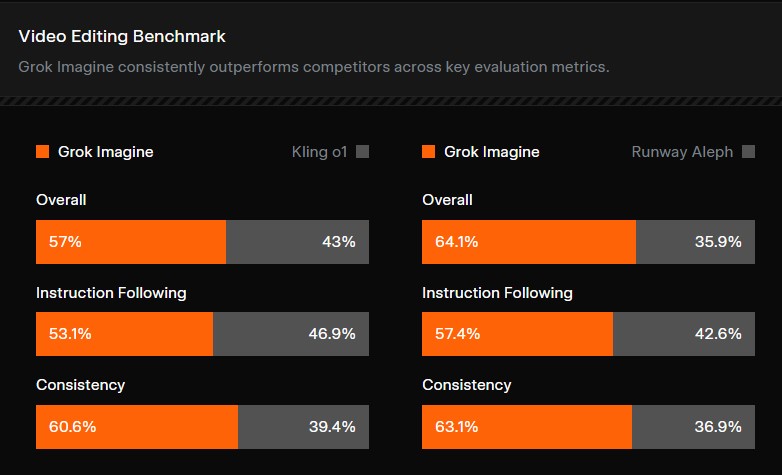Click the gray Runway Aleph legend square
The height and width of the screenshot is (475, 782).
pos(748,152)
